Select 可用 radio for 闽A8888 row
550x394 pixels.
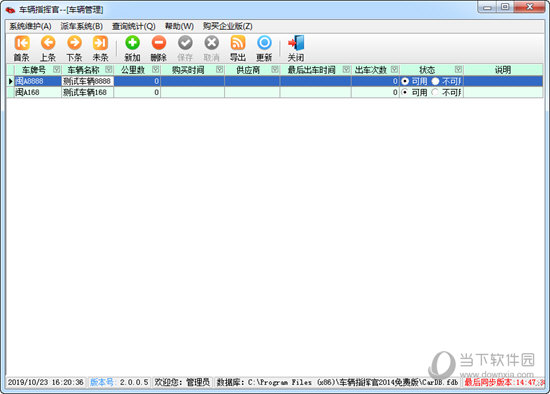coord(405,81)
